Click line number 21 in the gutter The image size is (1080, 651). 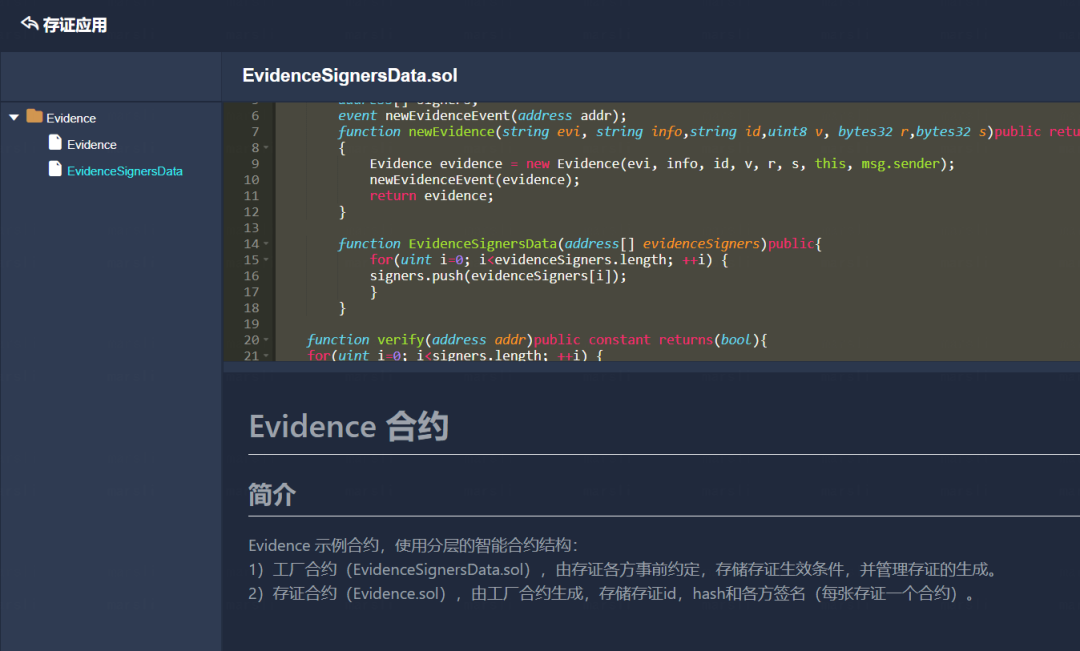click(251, 355)
